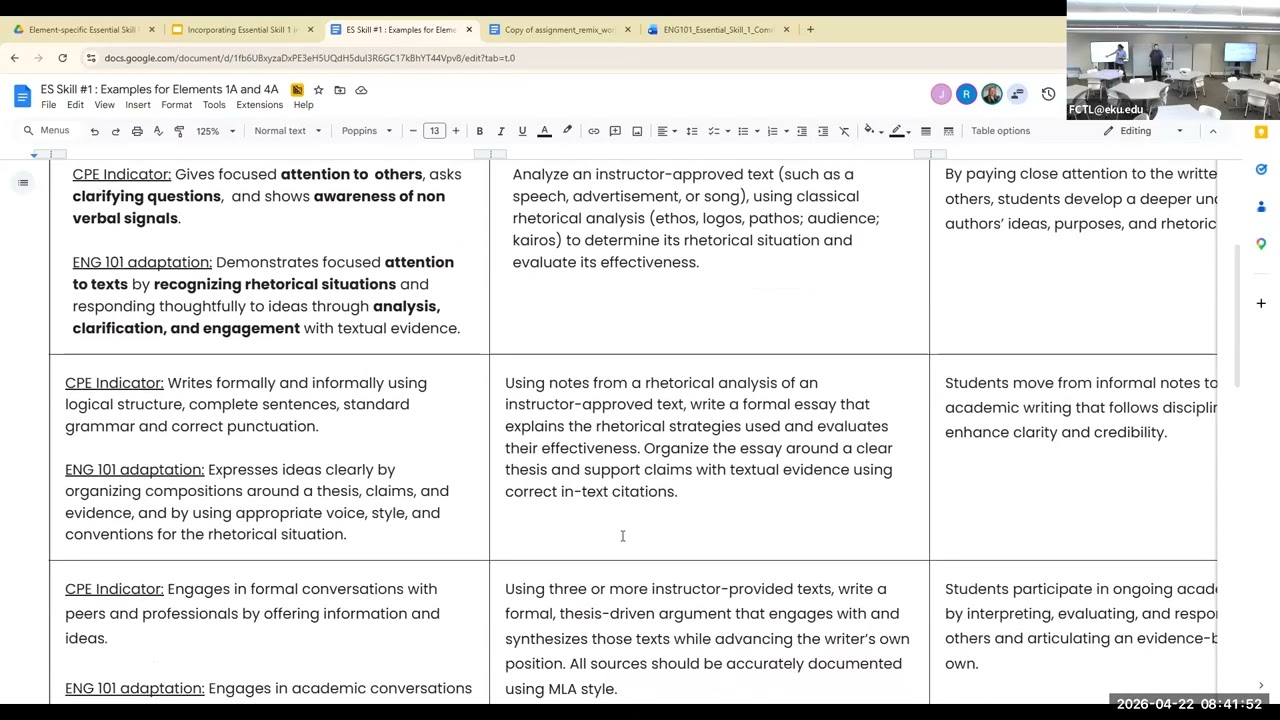Screen dimensions: 1280x720
Task: Open the Poppins font dropdown
Action: [366, 131]
